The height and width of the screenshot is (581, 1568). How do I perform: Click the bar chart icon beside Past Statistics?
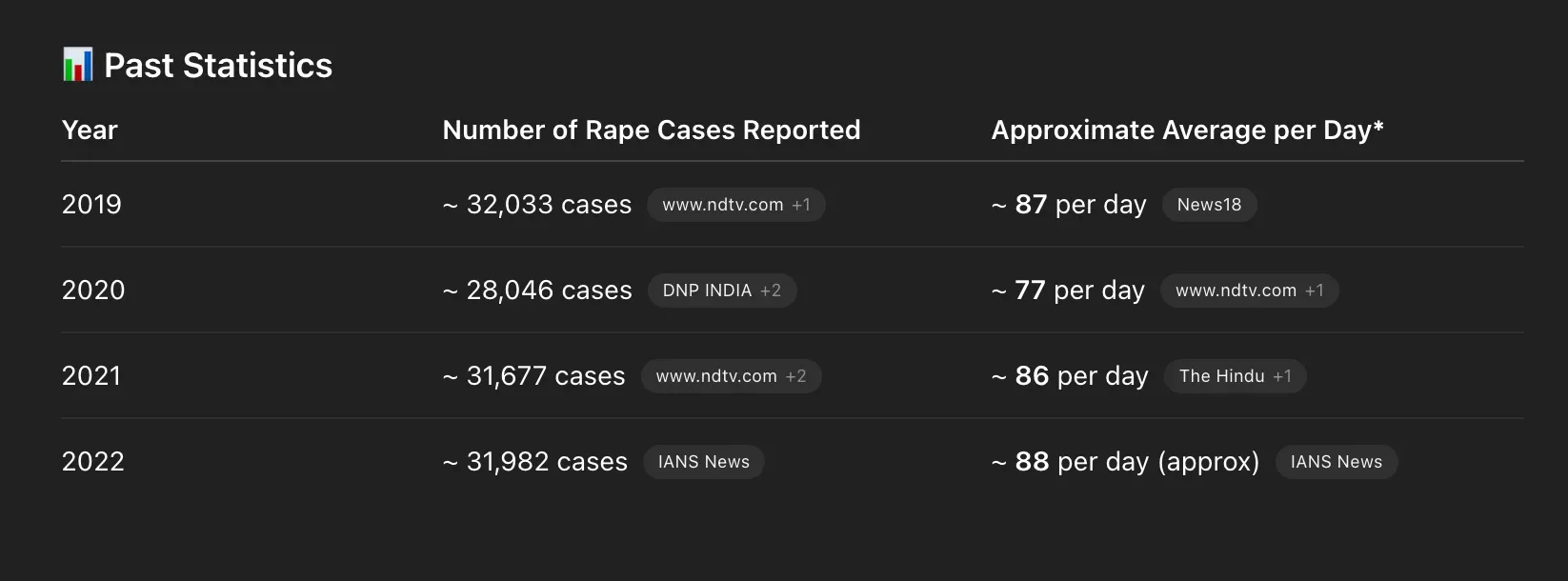click(77, 65)
